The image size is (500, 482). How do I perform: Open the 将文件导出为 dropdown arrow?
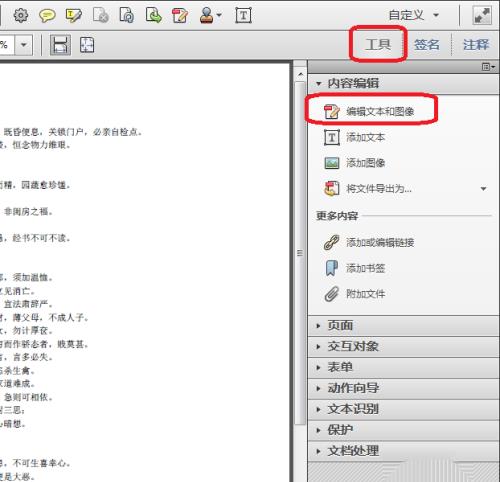click(x=483, y=189)
